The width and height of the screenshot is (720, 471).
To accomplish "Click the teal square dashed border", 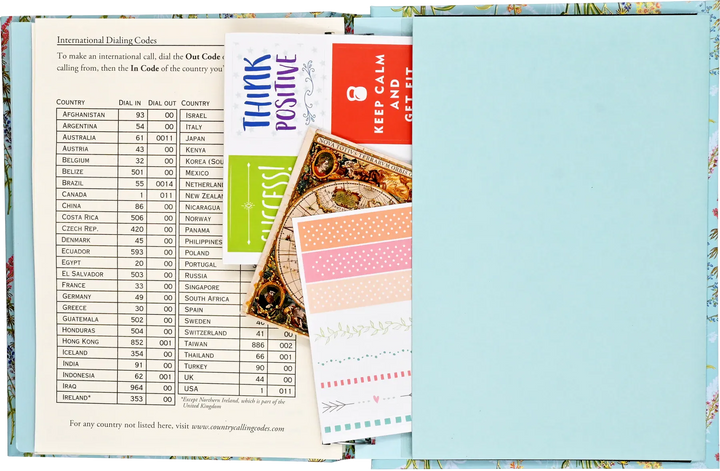I will [x=367, y=423].
